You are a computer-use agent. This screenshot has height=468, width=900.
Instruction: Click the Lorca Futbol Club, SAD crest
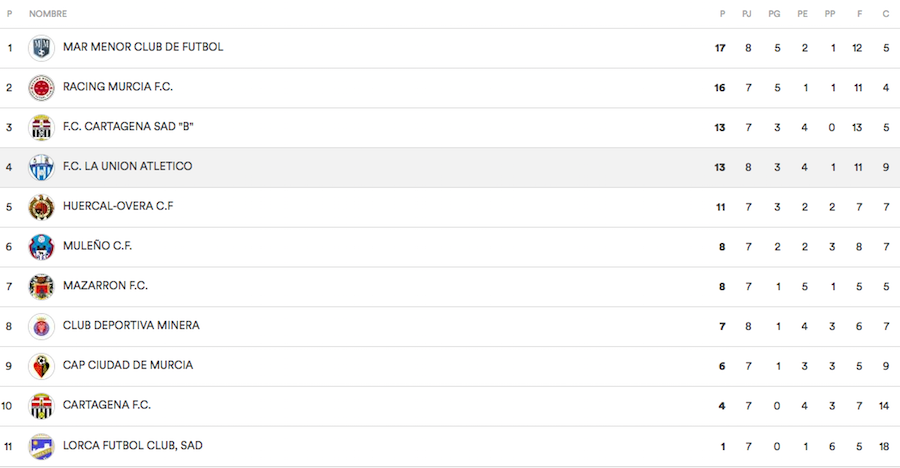coord(41,446)
